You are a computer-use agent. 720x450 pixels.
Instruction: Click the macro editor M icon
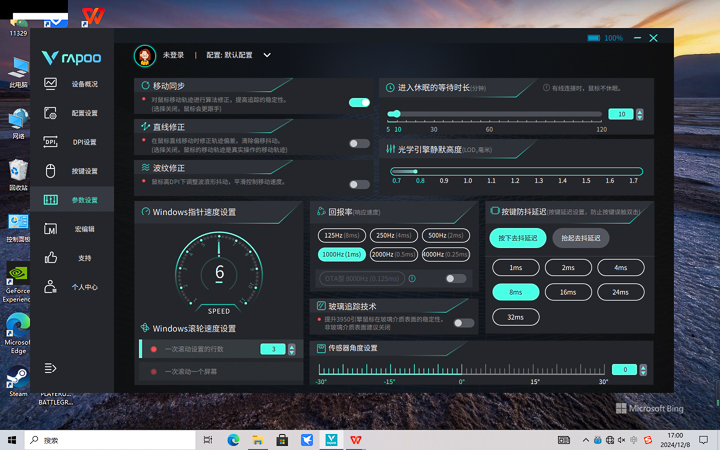(51, 229)
